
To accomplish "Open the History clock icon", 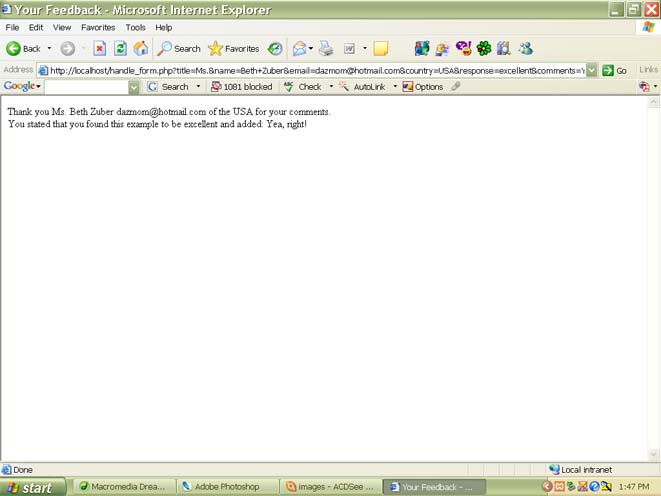I will [275, 49].
